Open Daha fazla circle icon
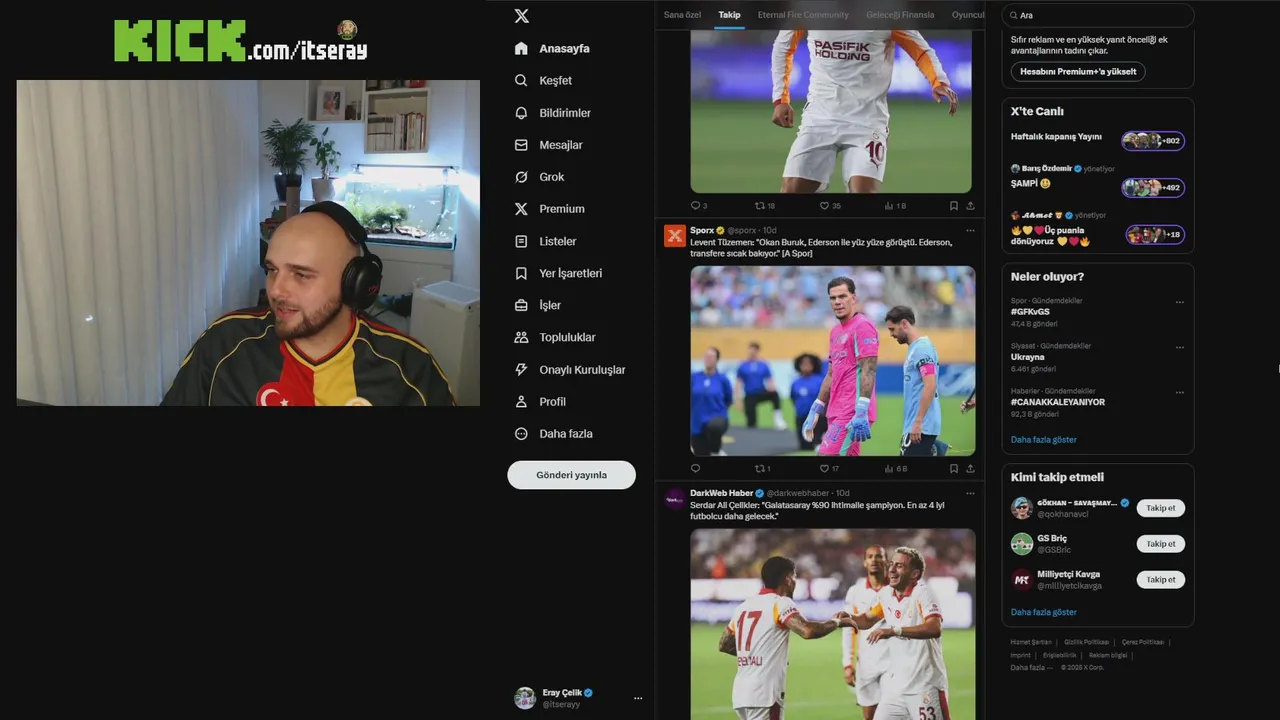This screenshot has width=1280, height=720. (521, 433)
